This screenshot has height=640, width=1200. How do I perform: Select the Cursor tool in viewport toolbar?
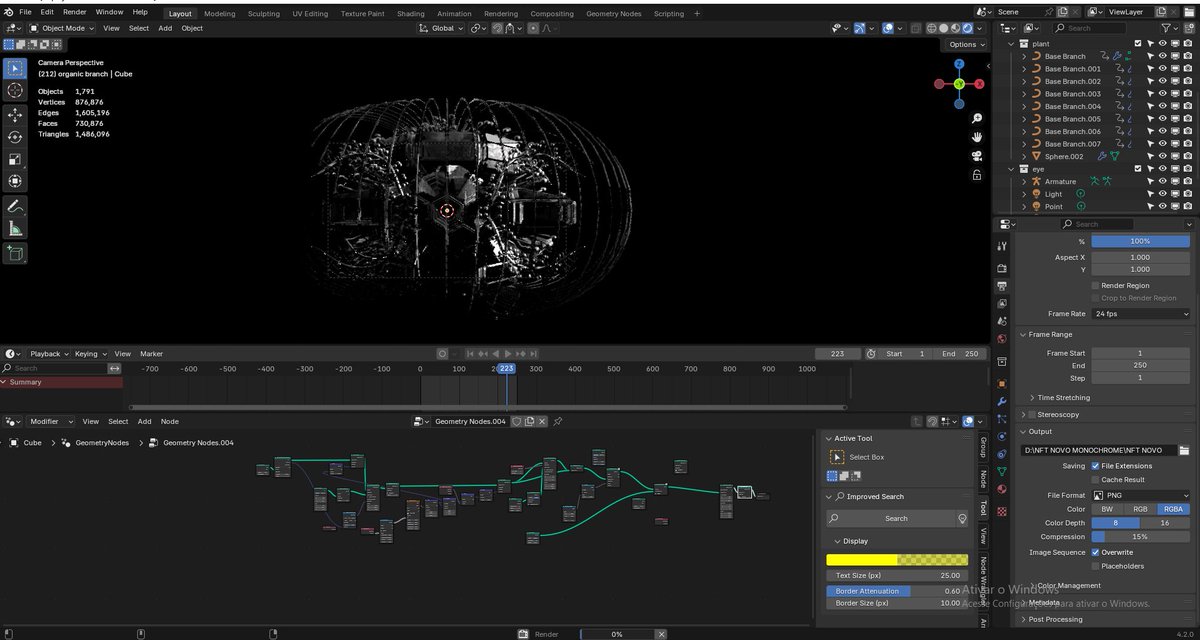click(15, 90)
